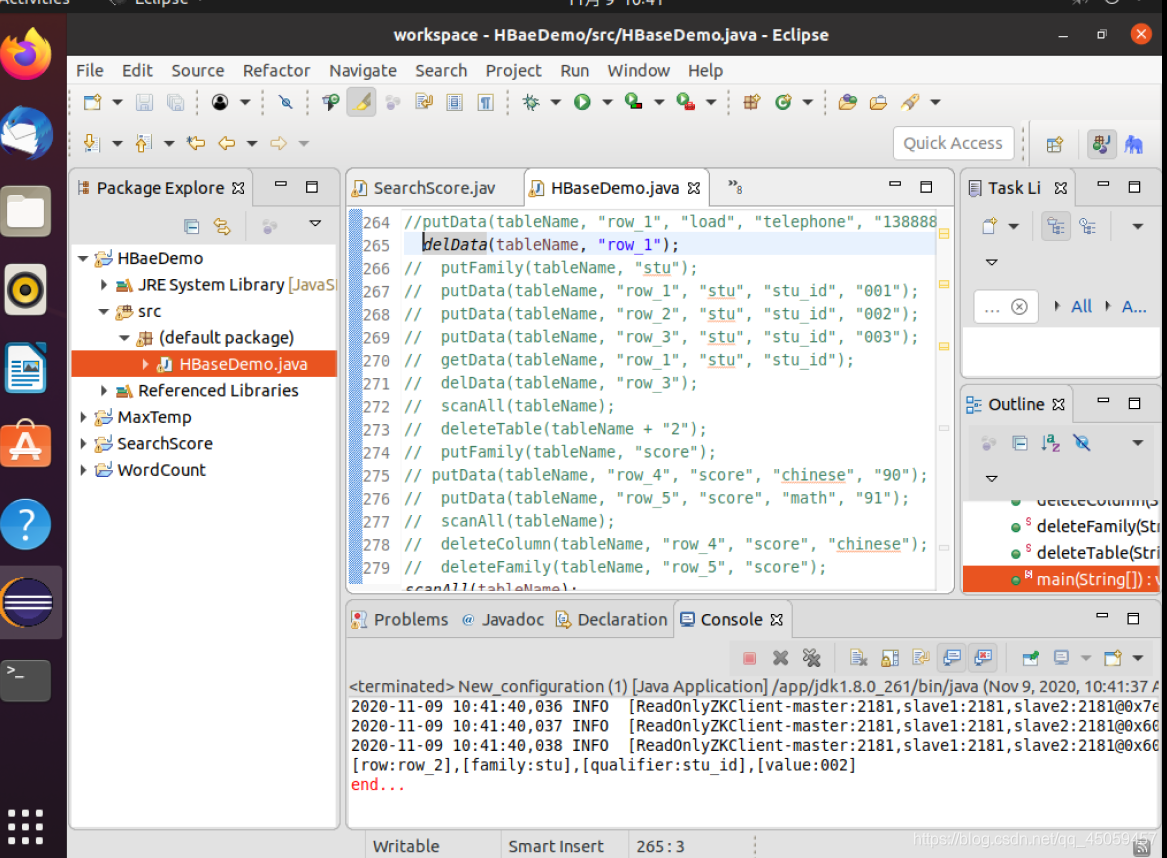Expand the MaxTemp project

point(83,417)
